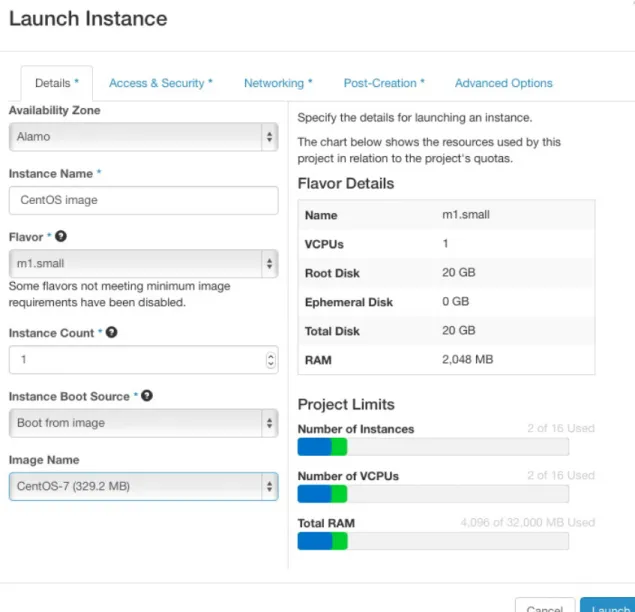Open the Boot from image source dropdown

pos(143,423)
